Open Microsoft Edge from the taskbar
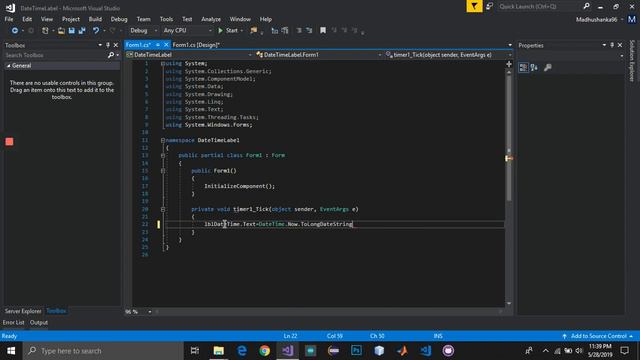640x360 pixels. (x=242, y=351)
